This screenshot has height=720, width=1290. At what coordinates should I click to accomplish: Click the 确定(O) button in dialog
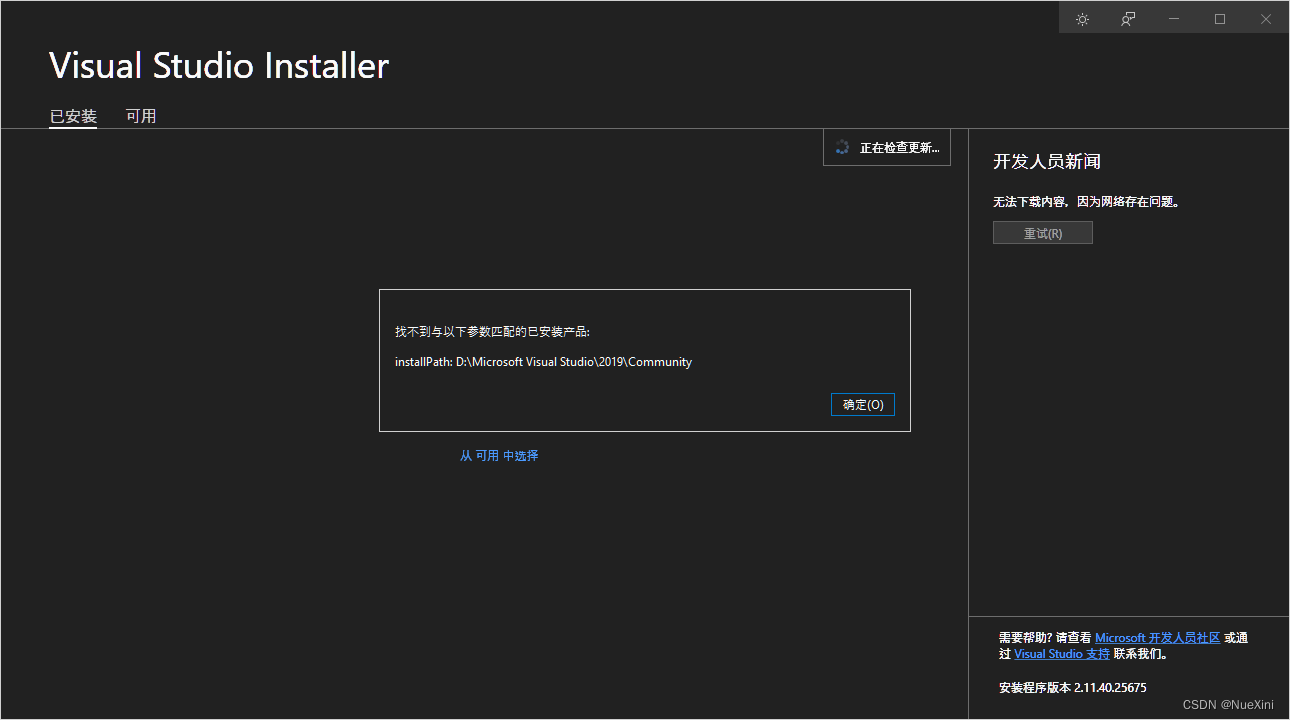863,405
